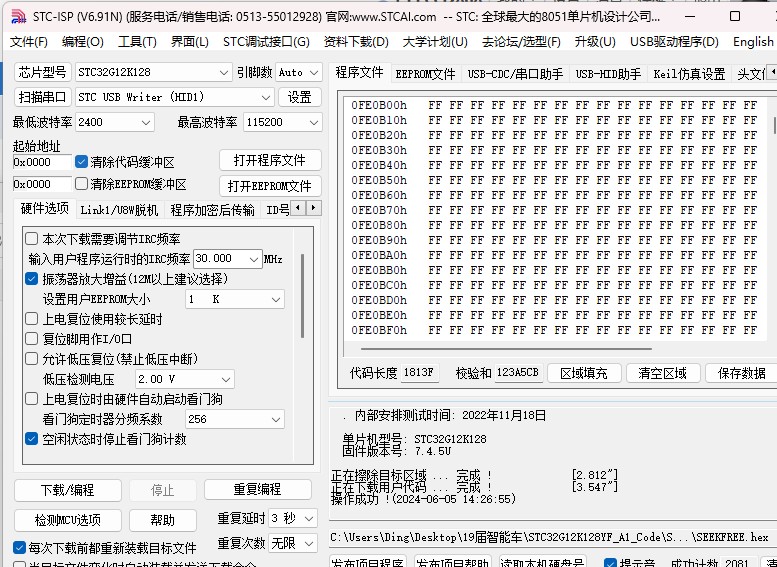The image size is (777, 567).
Task: Uncheck 振荡器放大增益 option
Action: (32, 279)
